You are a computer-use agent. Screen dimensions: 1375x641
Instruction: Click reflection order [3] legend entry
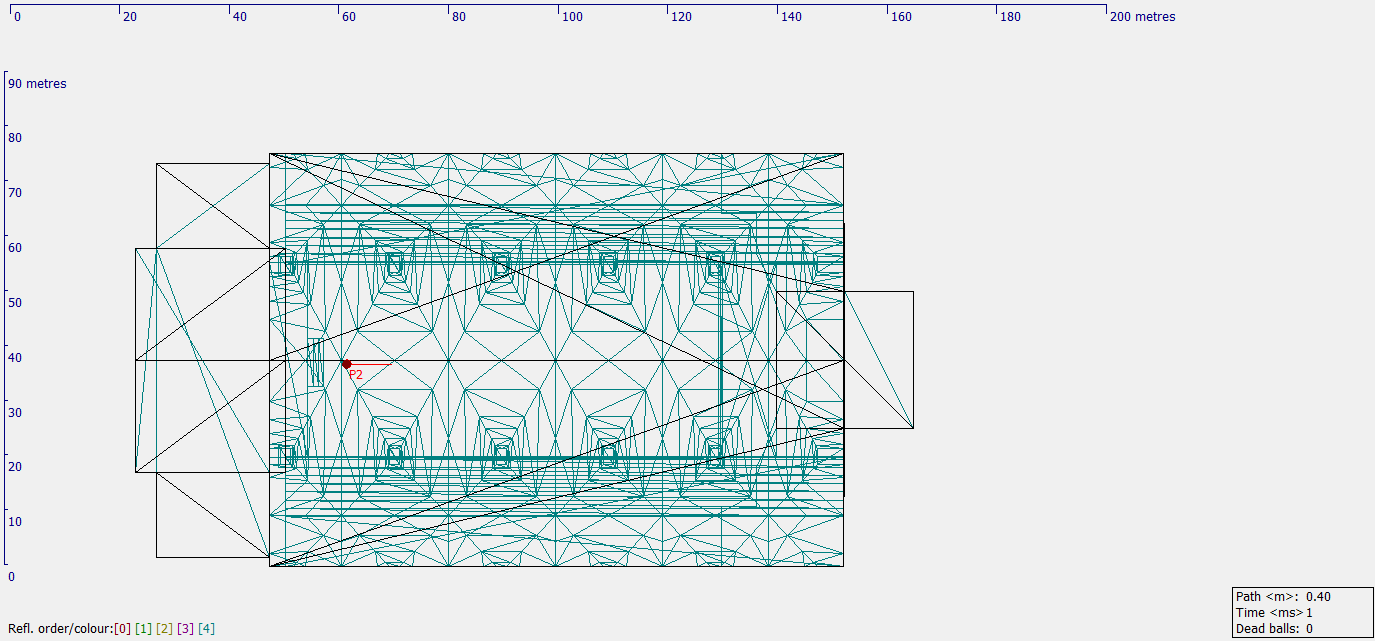185,629
